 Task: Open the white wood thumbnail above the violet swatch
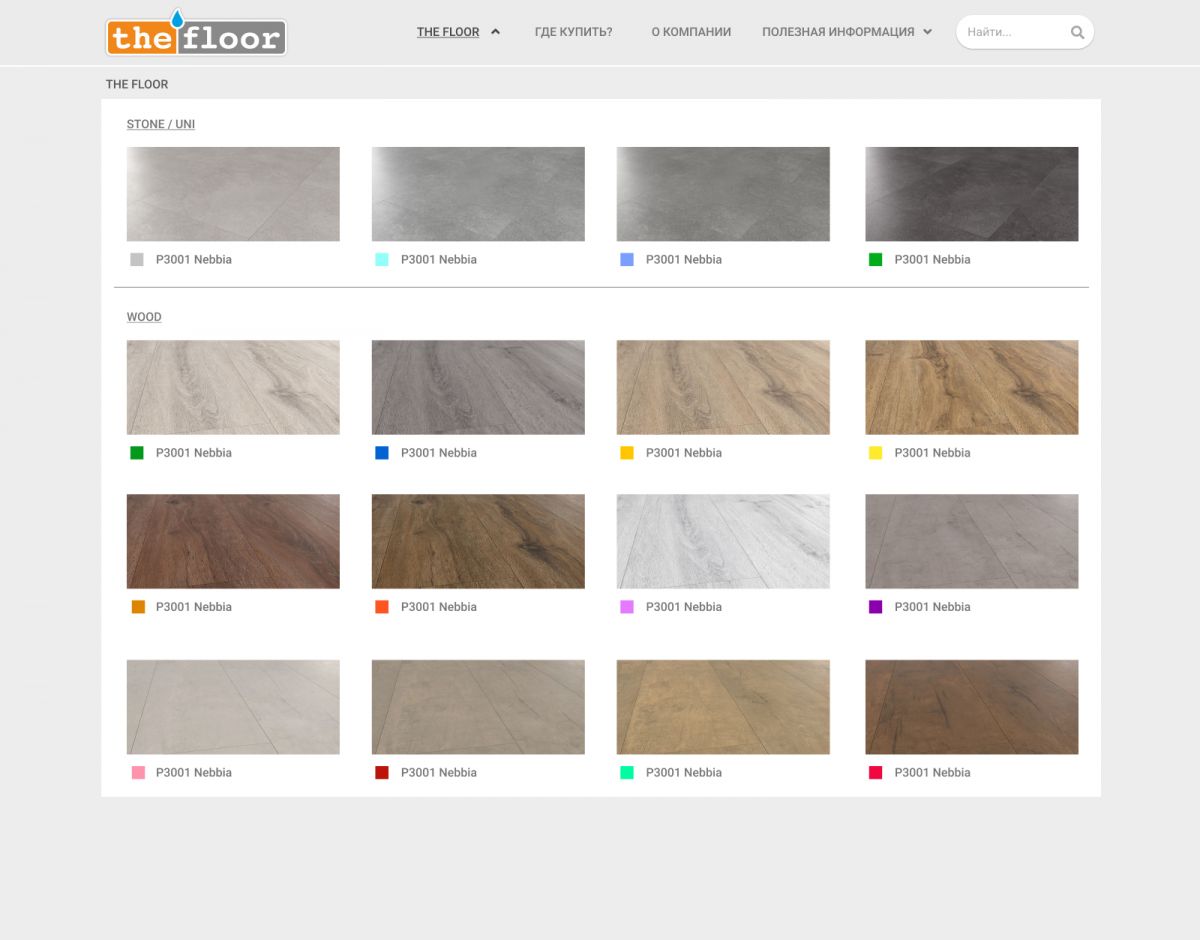[x=723, y=541]
